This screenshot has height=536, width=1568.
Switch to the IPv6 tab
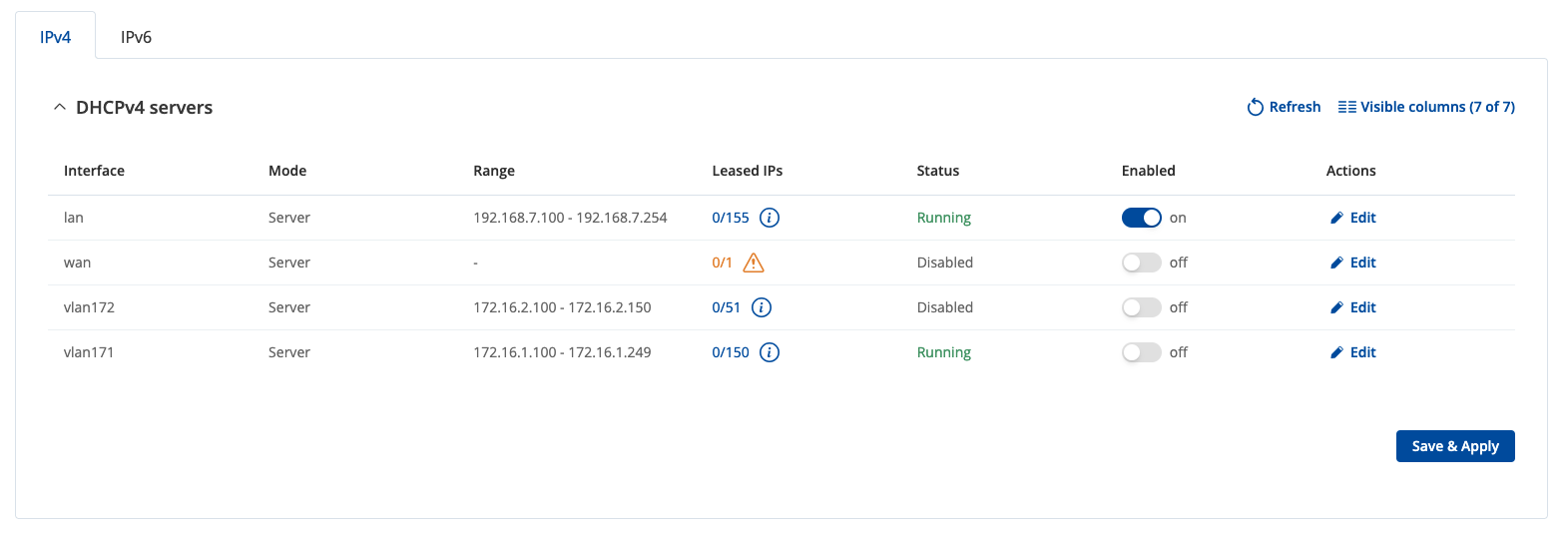click(136, 37)
